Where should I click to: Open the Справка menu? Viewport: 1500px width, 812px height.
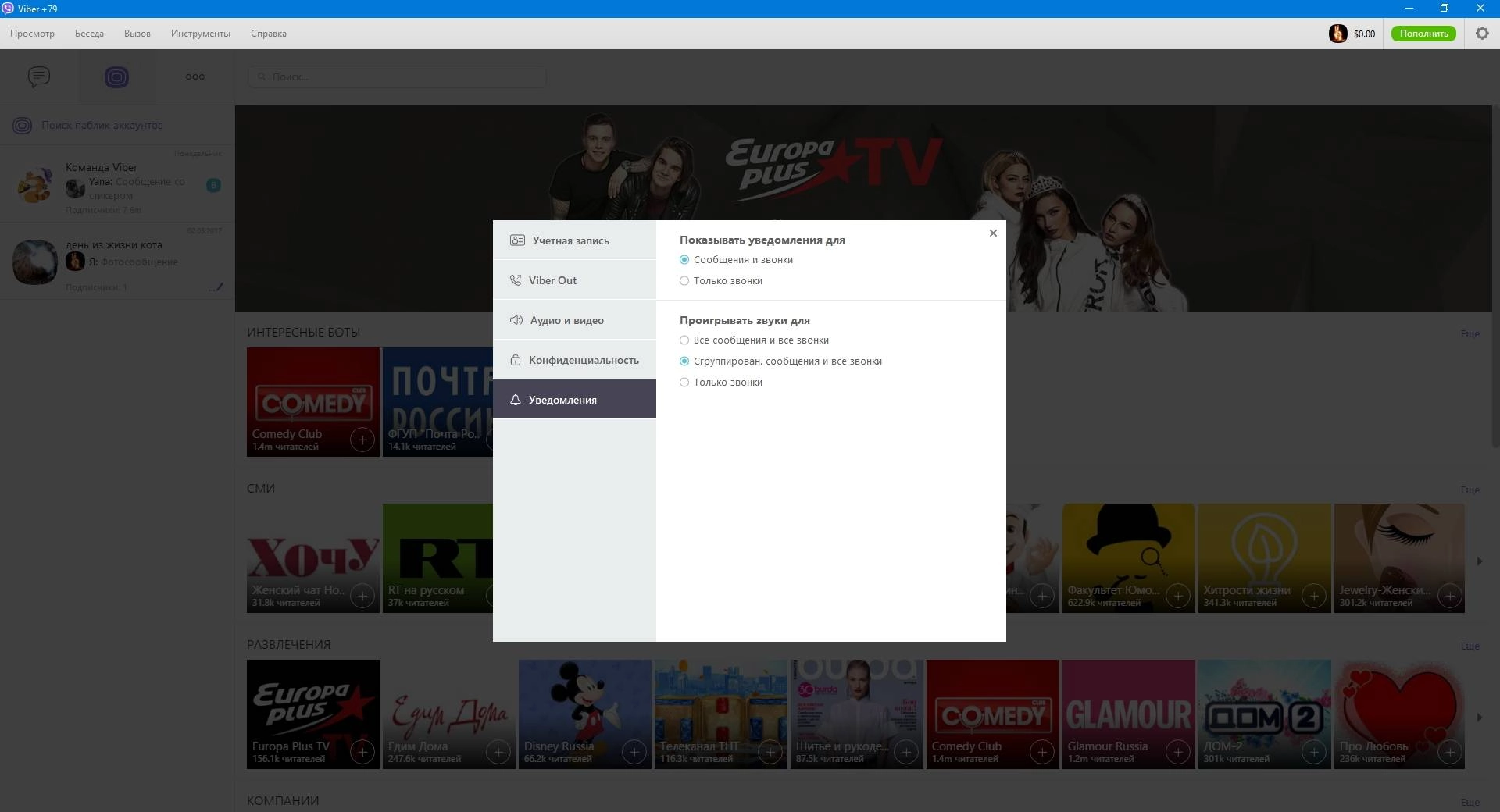pyautogui.click(x=269, y=34)
